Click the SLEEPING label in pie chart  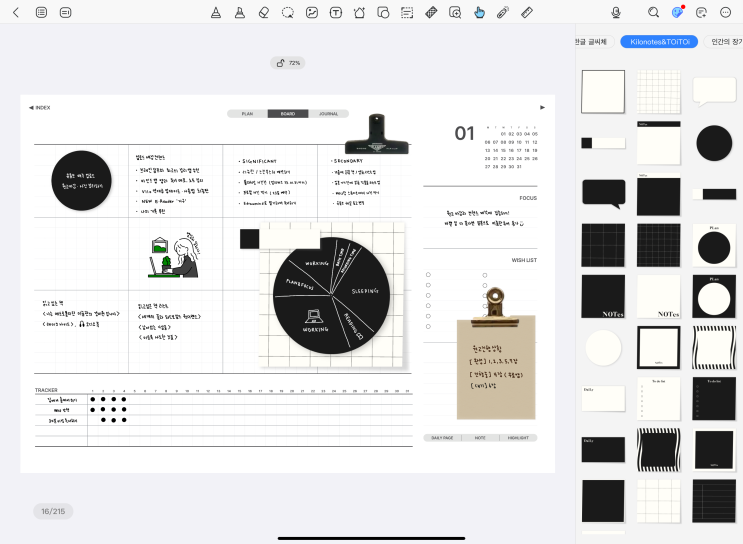365,291
